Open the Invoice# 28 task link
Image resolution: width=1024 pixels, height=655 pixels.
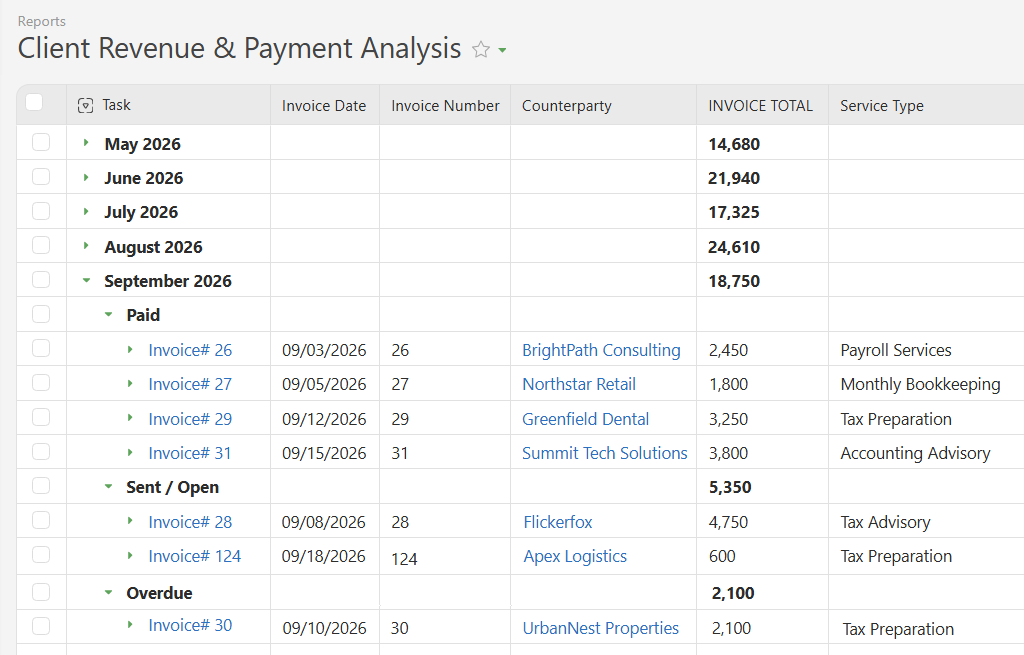click(190, 522)
